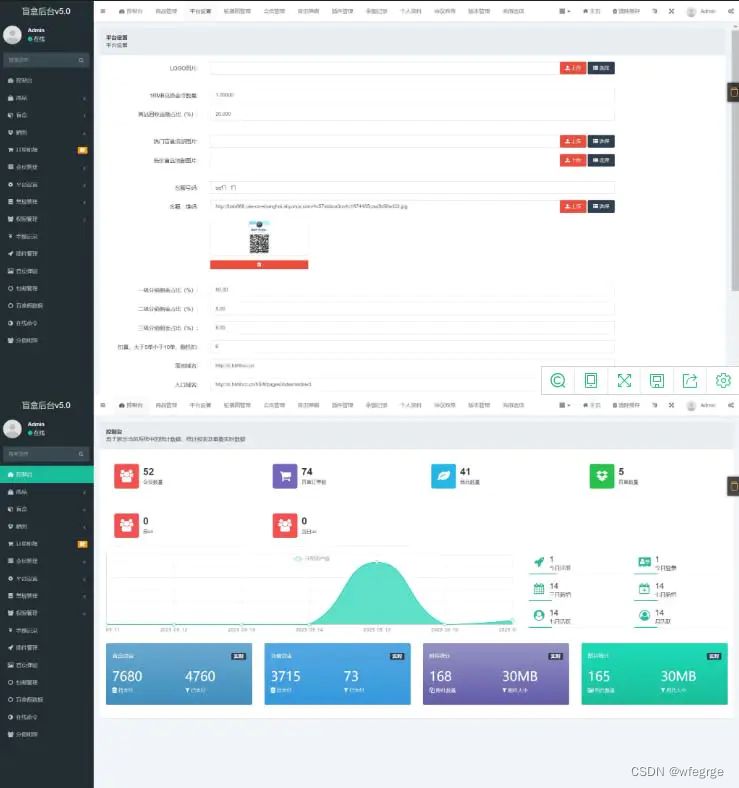The height and width of the screenshot is (788, 739).
Task: Select the blue leaf icon beside the 41 count
Action: tap(444, 476)
